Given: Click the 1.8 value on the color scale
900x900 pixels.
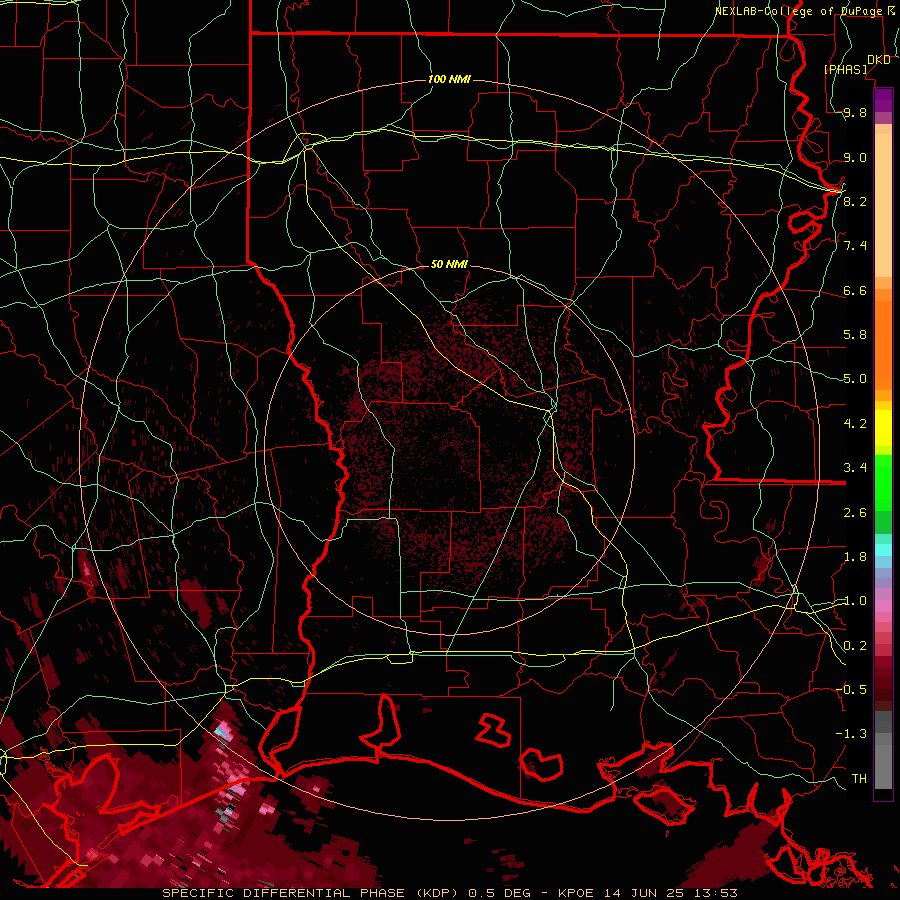Looking at the screenshot, I should pyautogui.click(x=855, y=557).
